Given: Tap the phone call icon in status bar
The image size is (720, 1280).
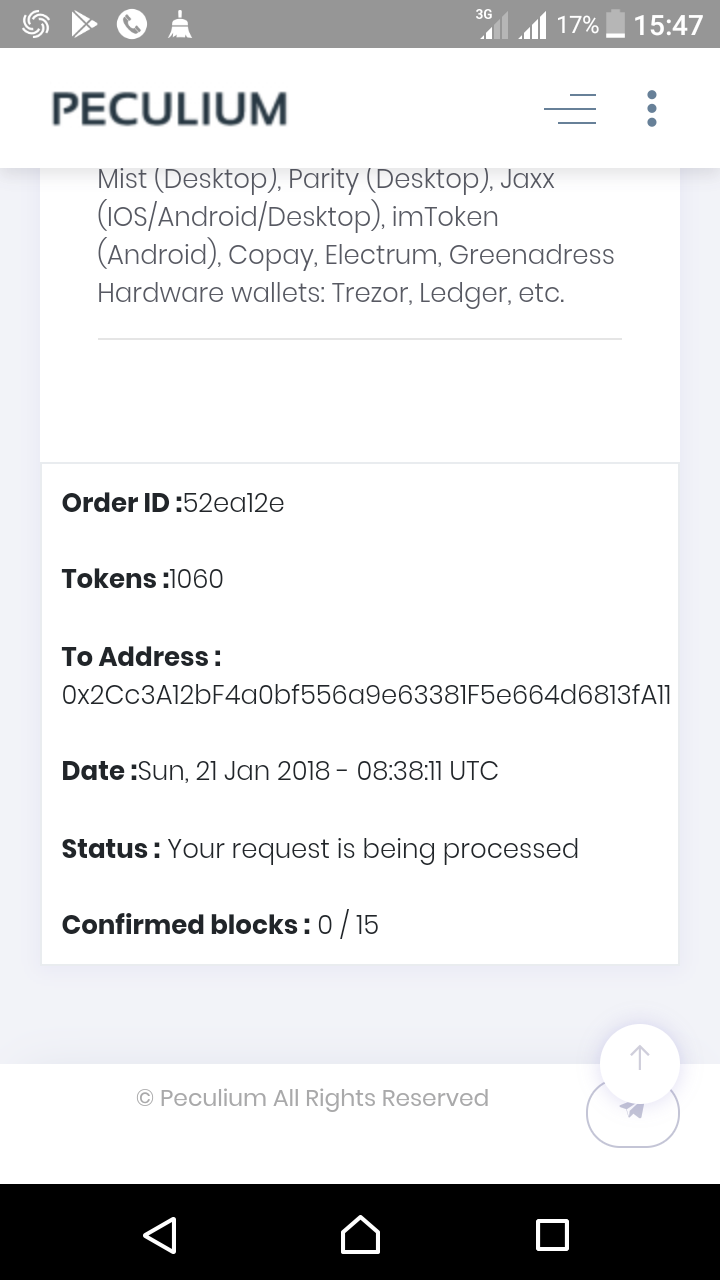Looking at the screenshot, I should [132, 25].
